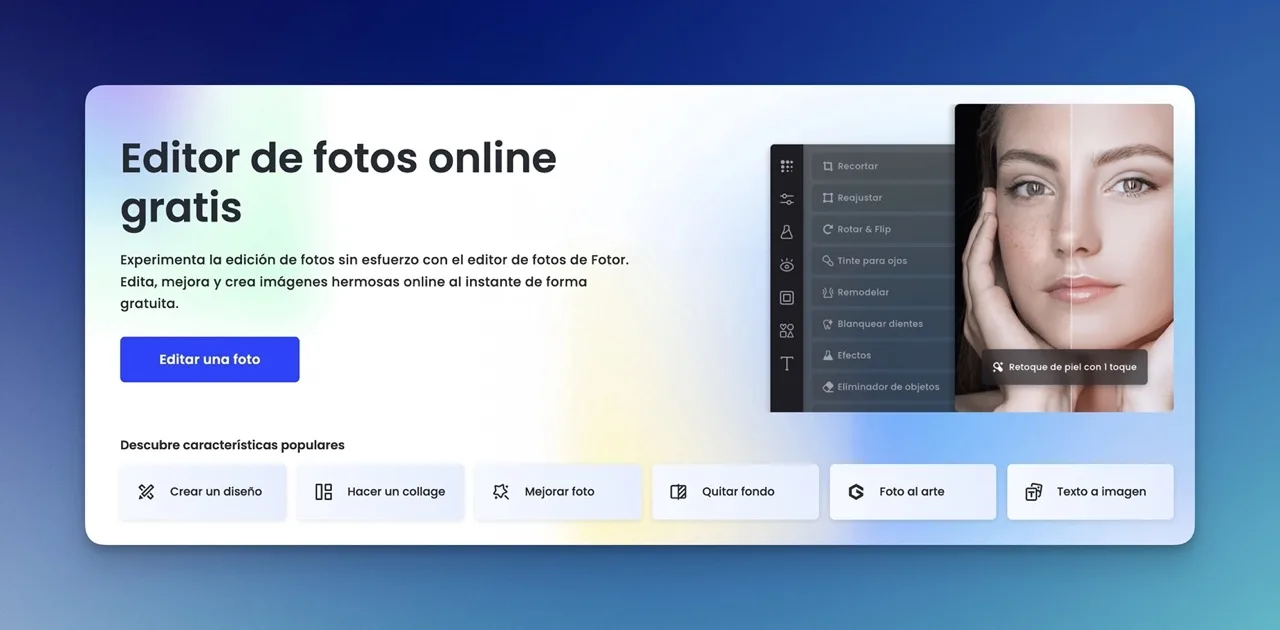Click the scissors icon on the design card
The image size is (1280, 630).
(146, 491)
